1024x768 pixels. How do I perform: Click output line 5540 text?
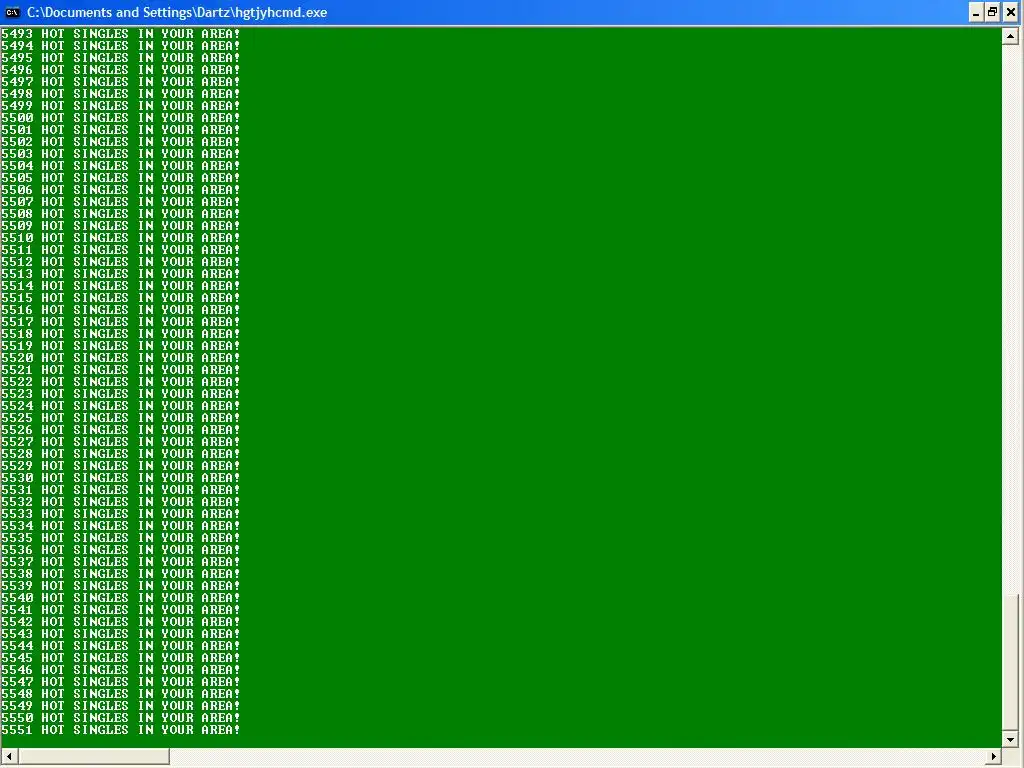tap(120, 598)
